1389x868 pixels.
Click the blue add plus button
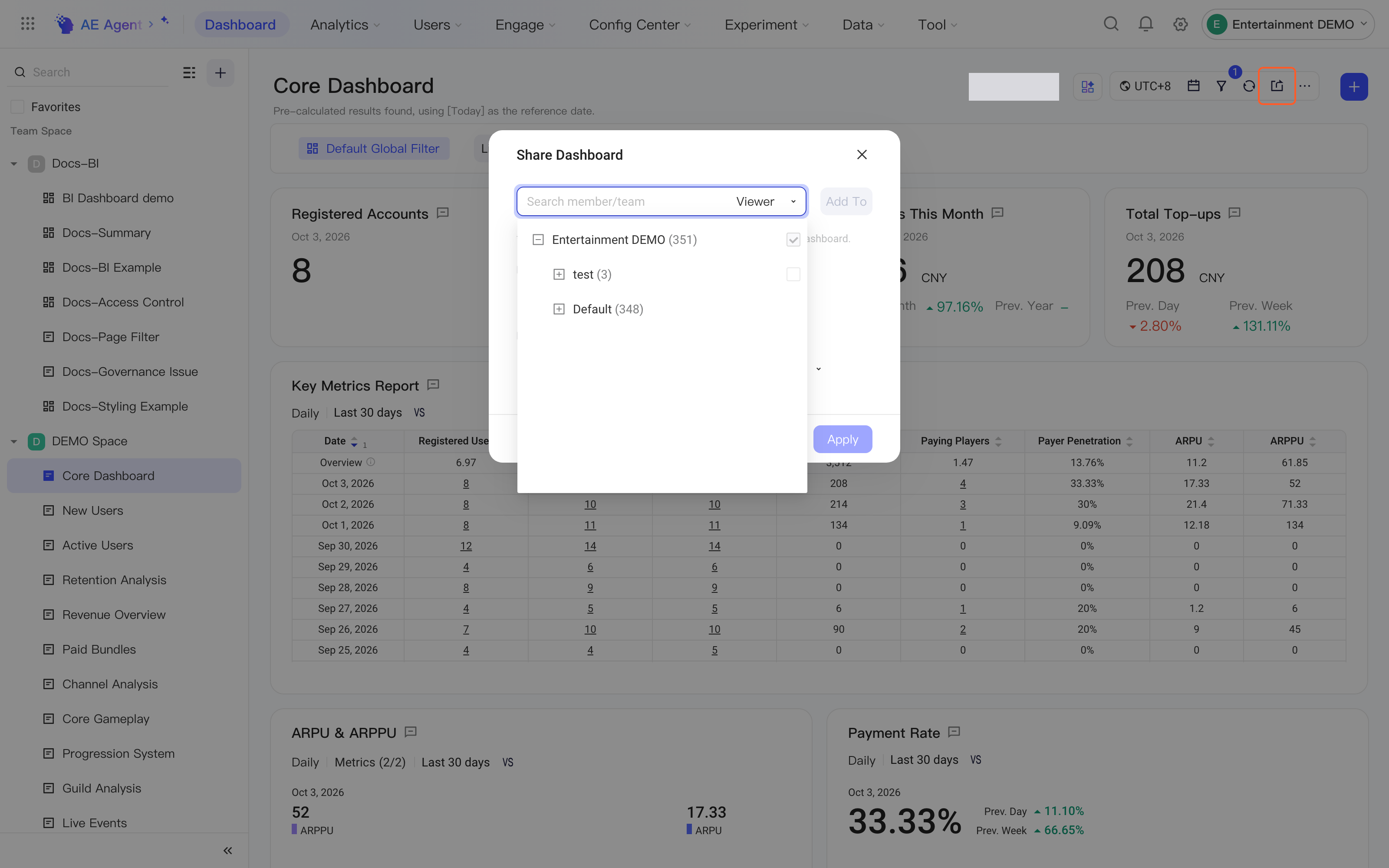pyautogui.click(x=1354, y=87)
